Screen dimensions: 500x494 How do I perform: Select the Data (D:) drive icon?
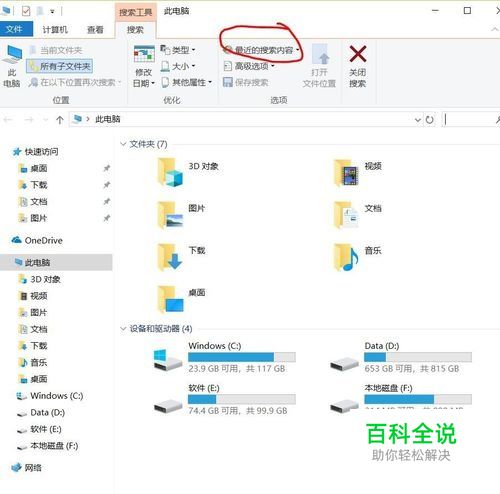(x=344, y=363)
